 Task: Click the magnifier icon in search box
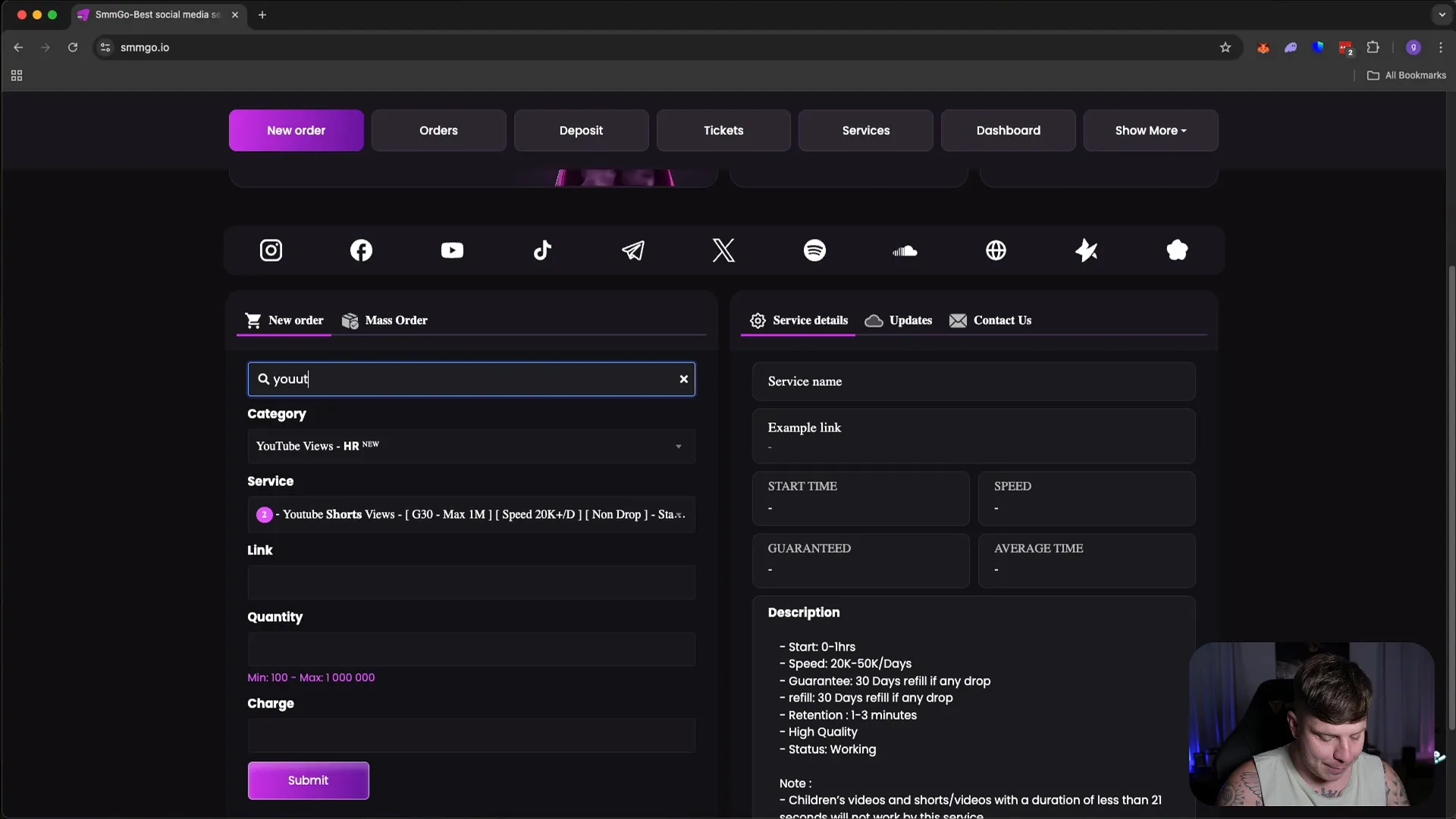coord(263,379)
